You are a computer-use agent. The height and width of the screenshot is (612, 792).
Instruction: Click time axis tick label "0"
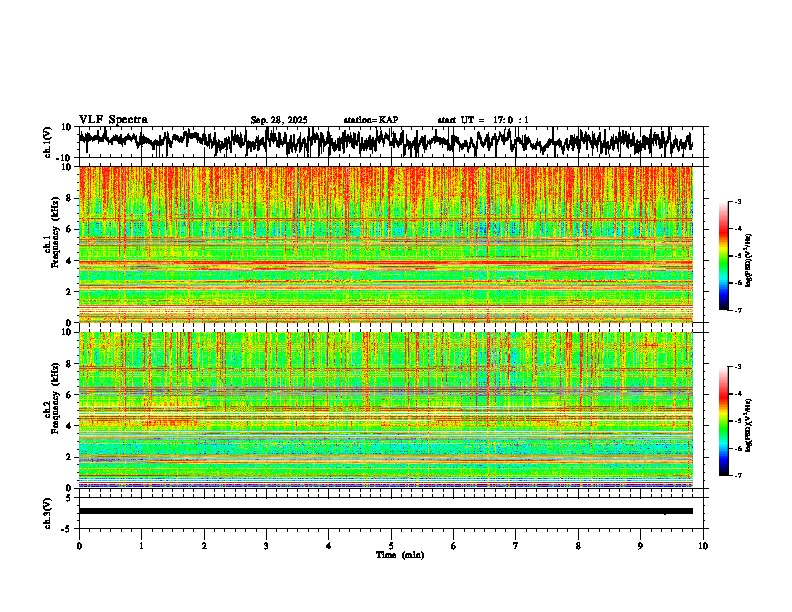click(x=79, y=546)
